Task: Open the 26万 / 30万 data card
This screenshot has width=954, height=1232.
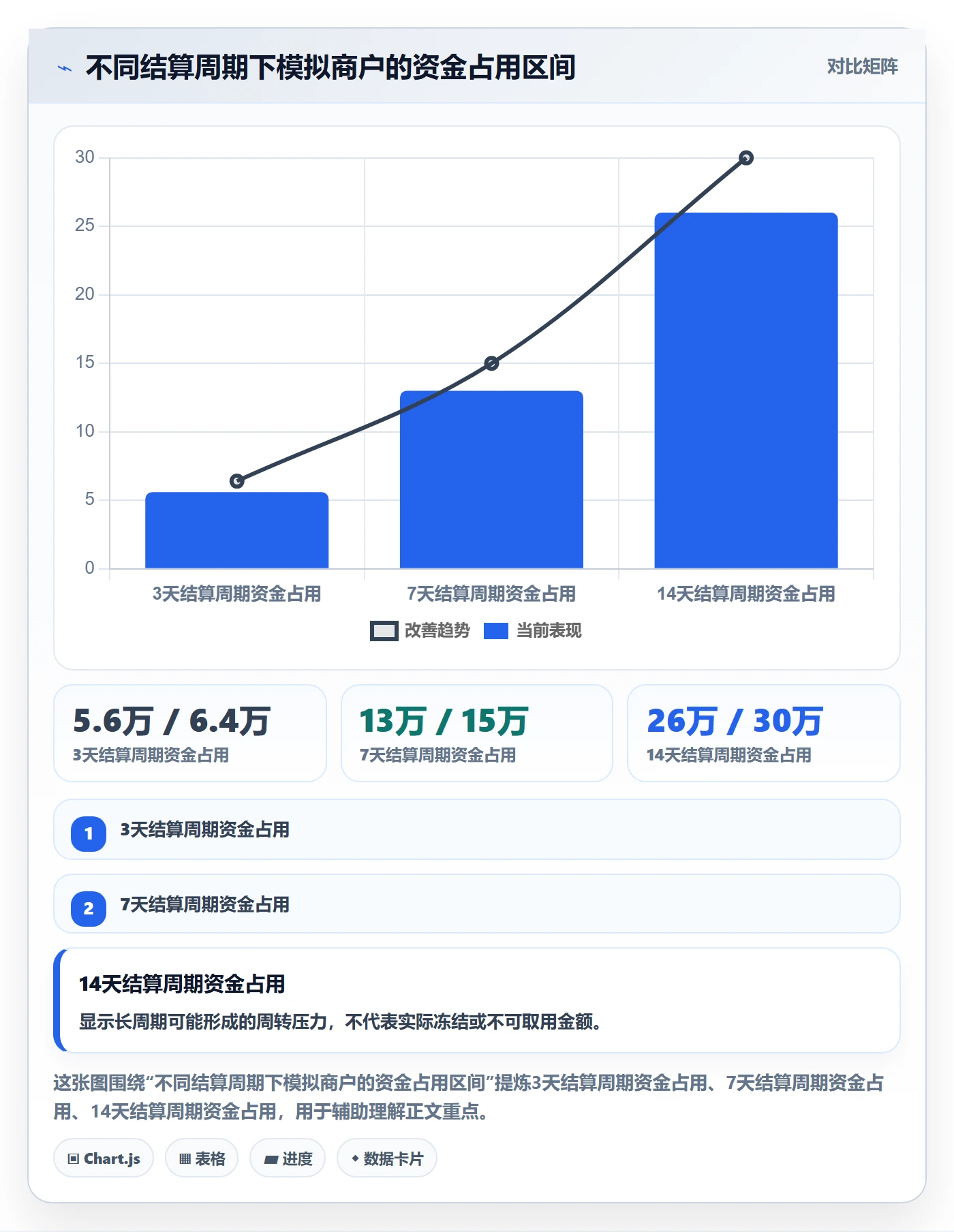Action: (x=763, y=733)
